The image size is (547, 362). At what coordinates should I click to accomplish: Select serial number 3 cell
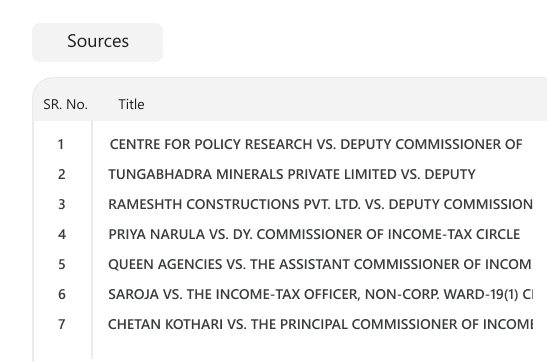pyautogui.click(x=61, y=204)
